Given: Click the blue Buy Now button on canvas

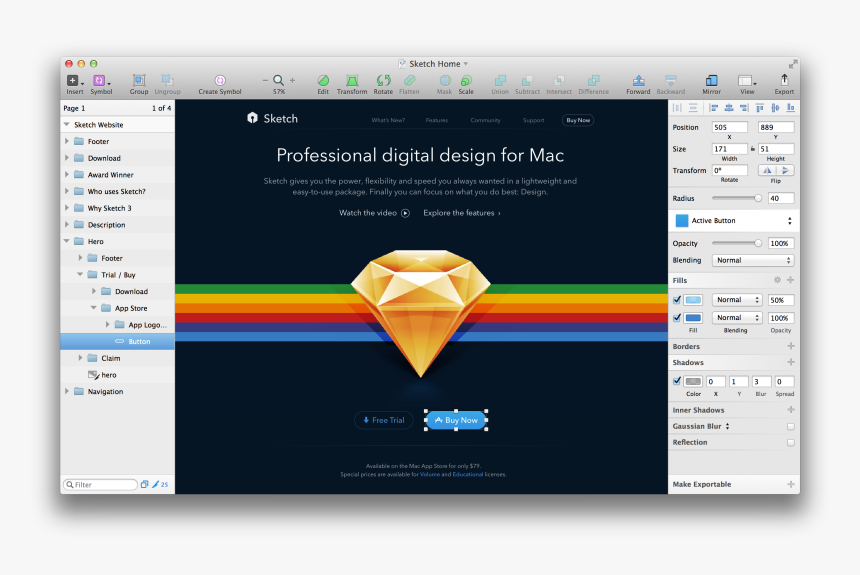Looking at the screenshot, I should (456, 420).
